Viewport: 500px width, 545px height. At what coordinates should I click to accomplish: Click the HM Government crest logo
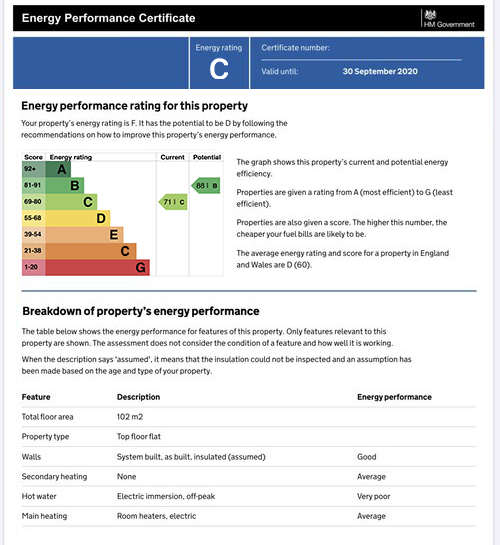coord(430,15)
